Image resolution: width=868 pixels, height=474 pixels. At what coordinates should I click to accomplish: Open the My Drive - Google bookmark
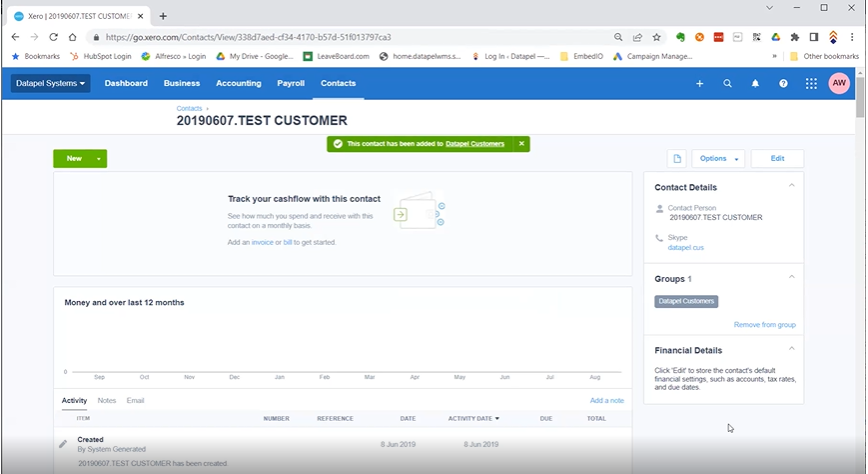point(255,56)
